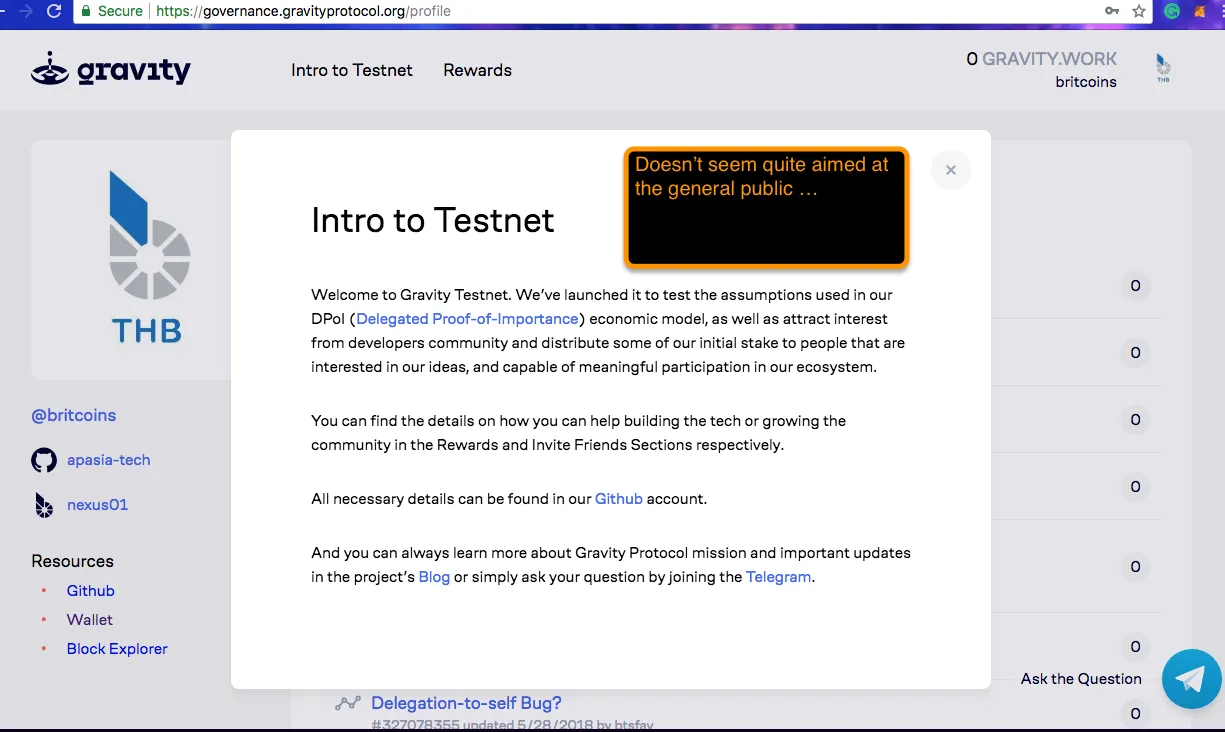Image resolution: width=1225 pixels, height=732 pixels.
Task: Click the THB profile picture
Action: [148, 258]
